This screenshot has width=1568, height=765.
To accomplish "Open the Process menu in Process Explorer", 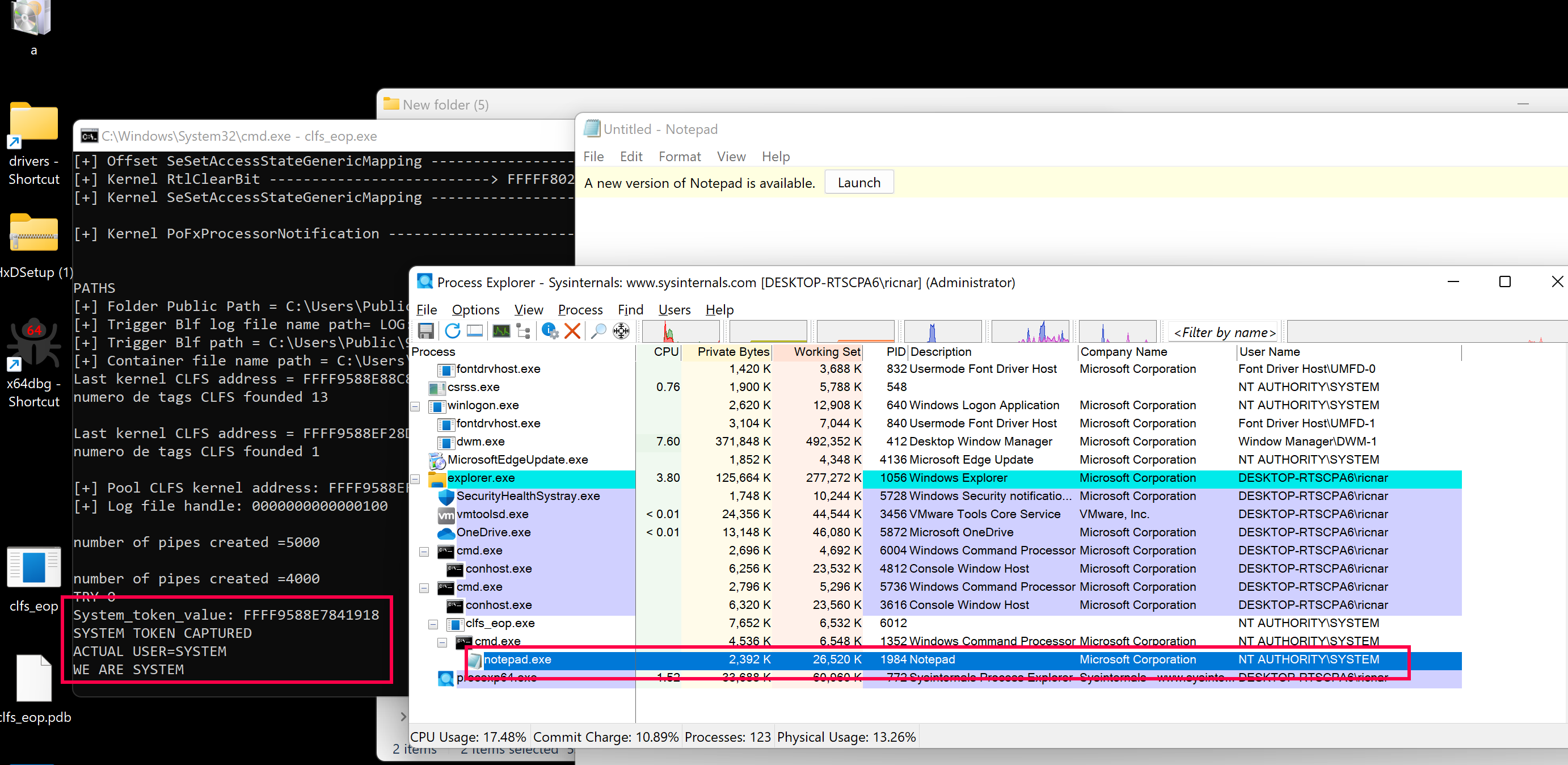I will click(x=579, y=309).
